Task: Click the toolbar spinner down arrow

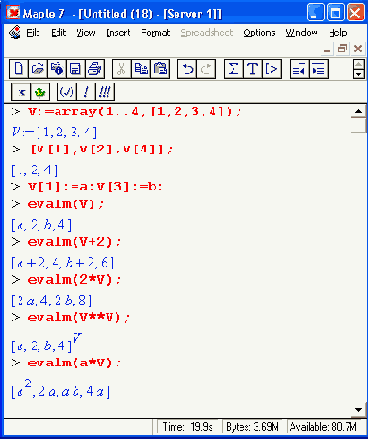Action: tap(359, 74)
